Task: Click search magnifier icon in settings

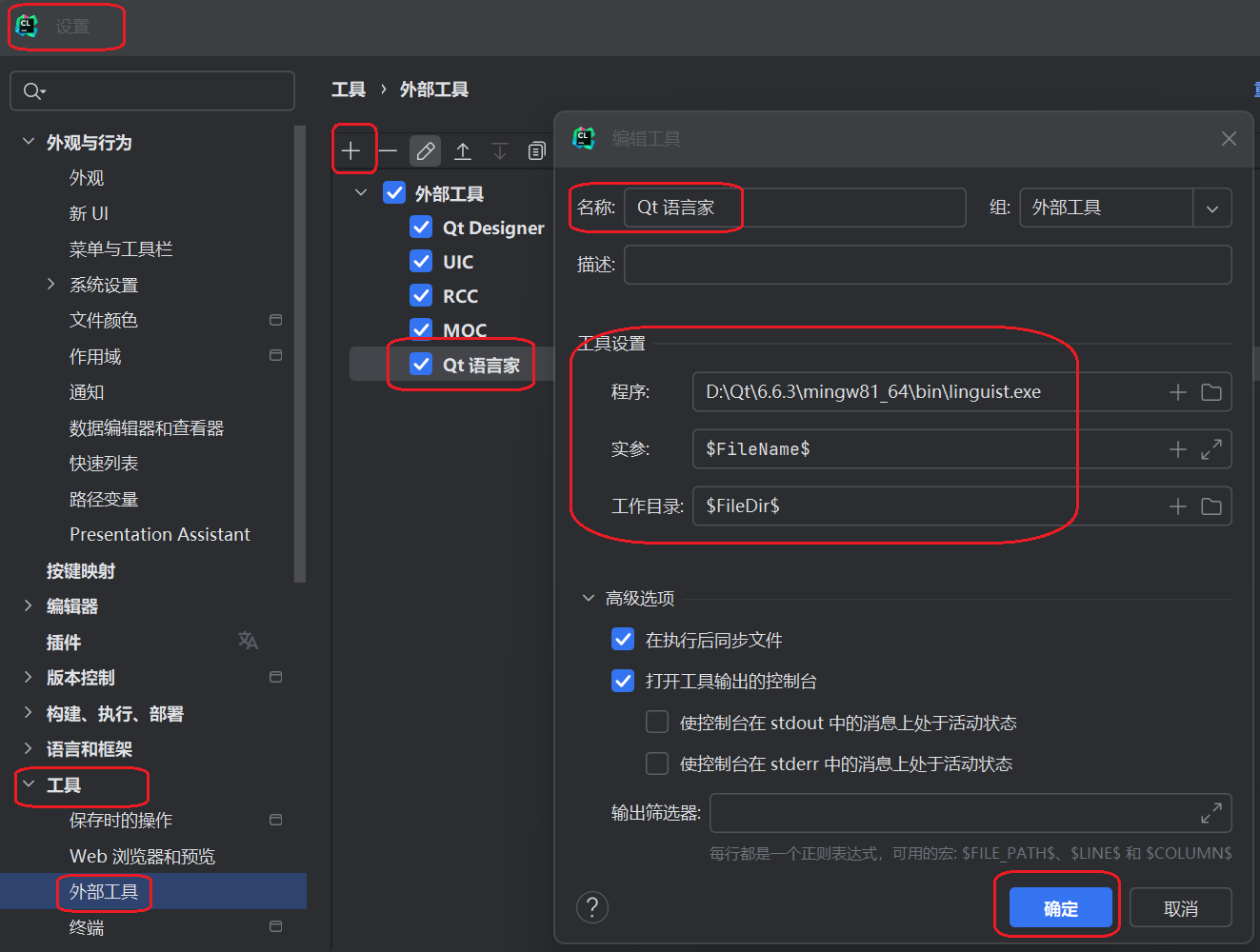Action: (x=33, y=91)
